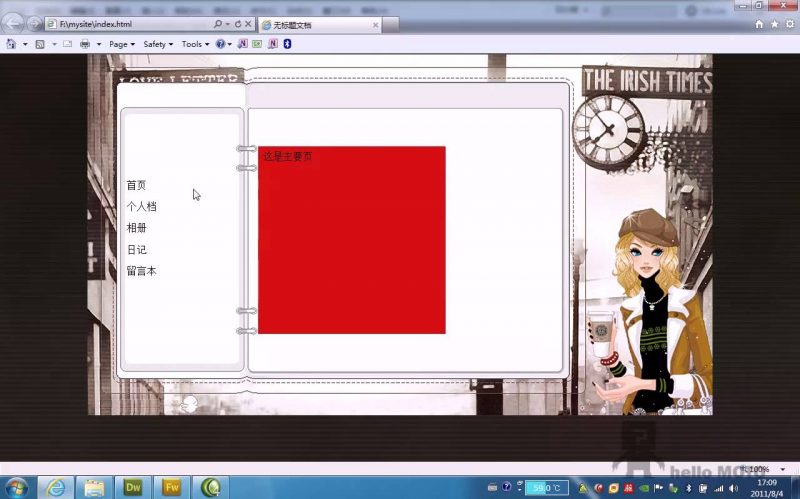This screenshot has height=499, width=800.
Task: Close the 无标题文档 tab
Action: tap(376, 24)
